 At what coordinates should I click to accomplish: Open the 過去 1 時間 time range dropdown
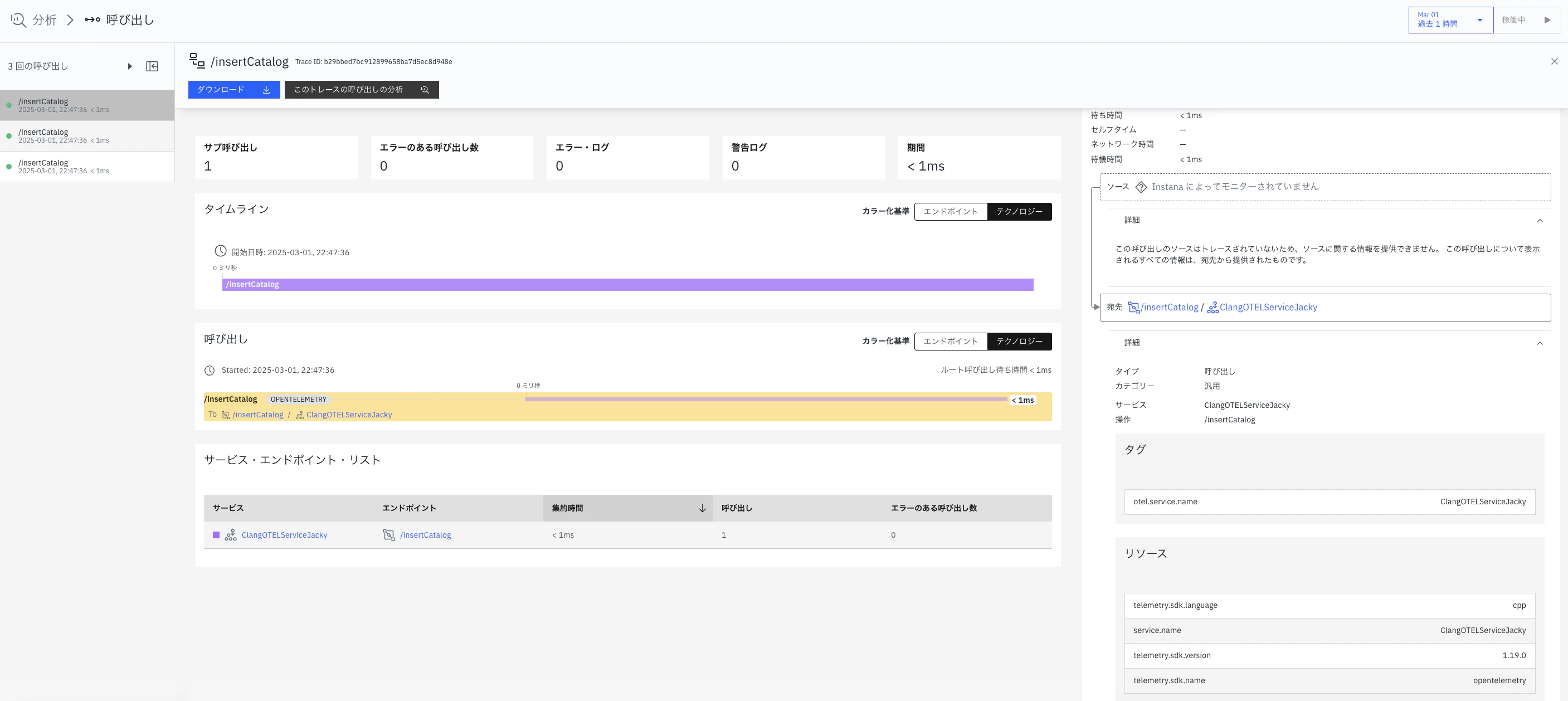click(1450, 20)
